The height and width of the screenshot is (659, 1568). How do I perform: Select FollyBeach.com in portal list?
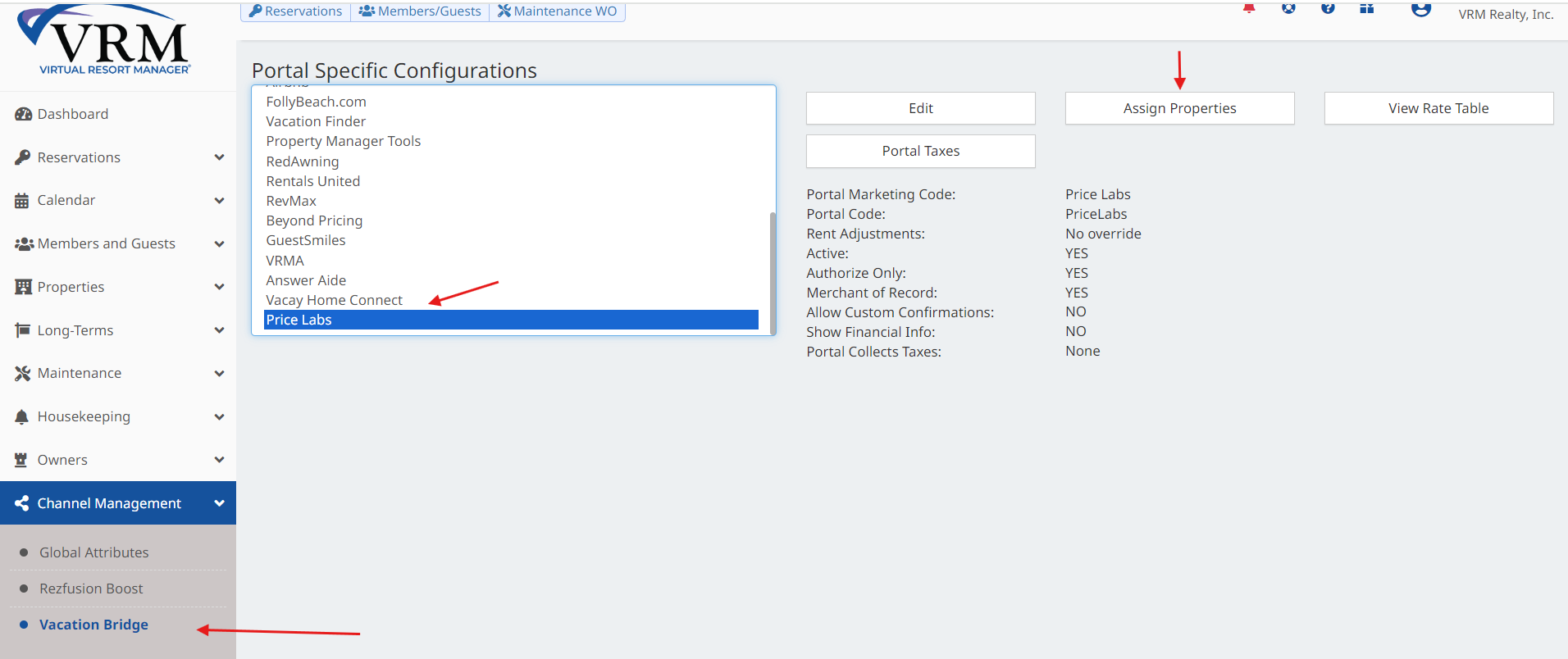(x=511, y=102)
